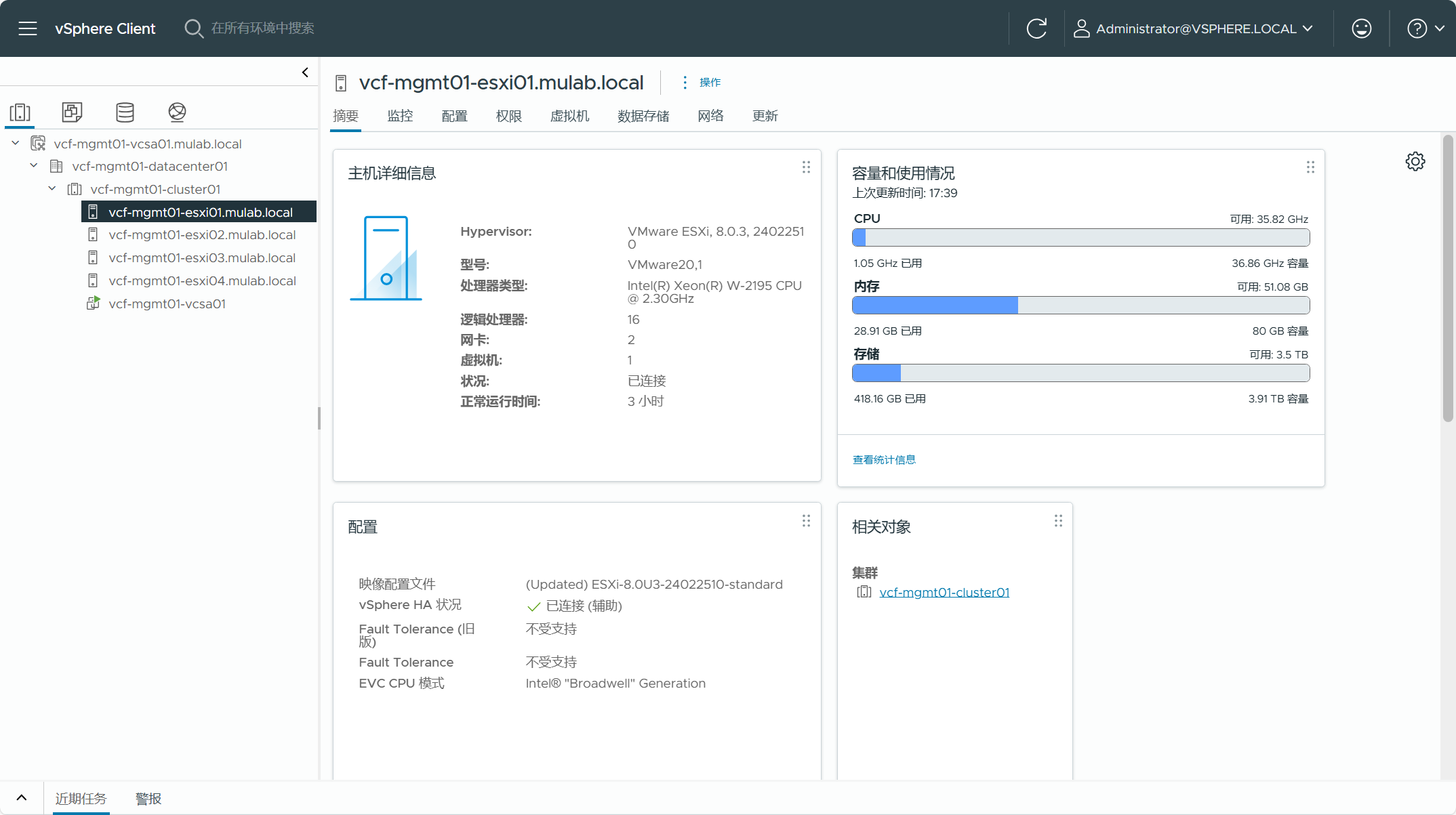Click the green vSphere HA checkmark icon
This screenshot has height=815, width=1456.
pyautogui.click(x=533, y=606)
